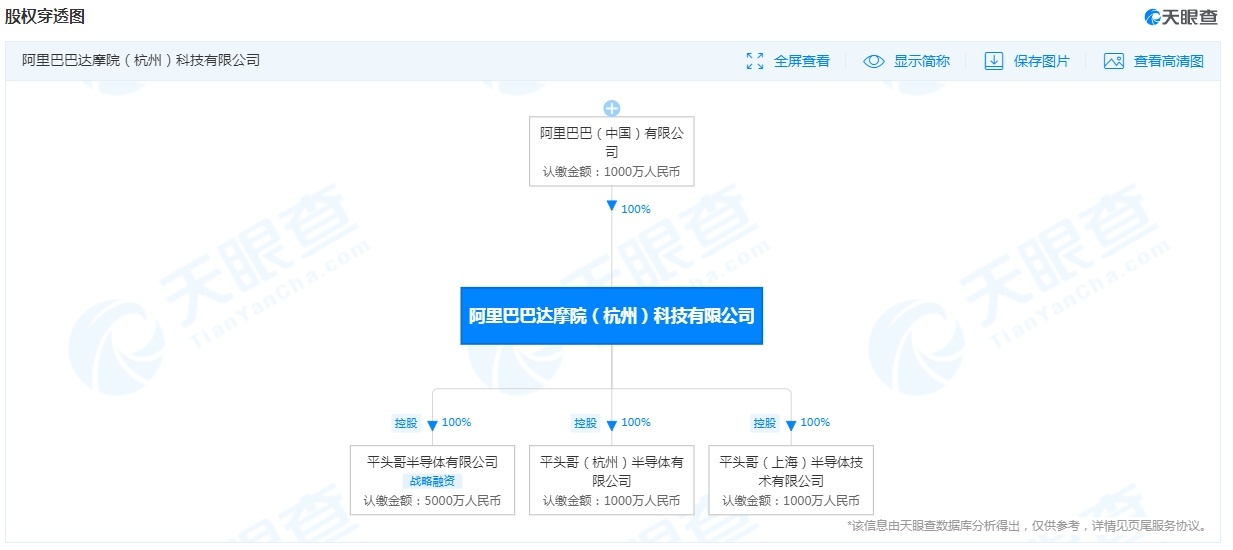Click central 阿里巴巴达摩院（杭州）科技有限公司 node
1233x550 pixels.
click(611, 316)
